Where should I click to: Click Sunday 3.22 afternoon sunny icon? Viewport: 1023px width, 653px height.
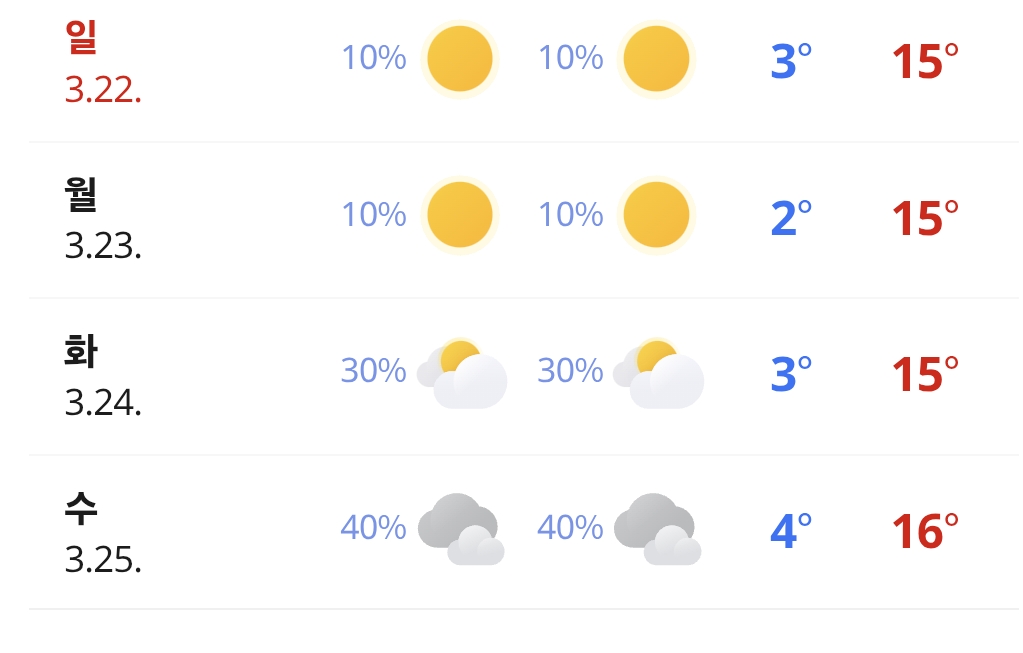point(656,59)
